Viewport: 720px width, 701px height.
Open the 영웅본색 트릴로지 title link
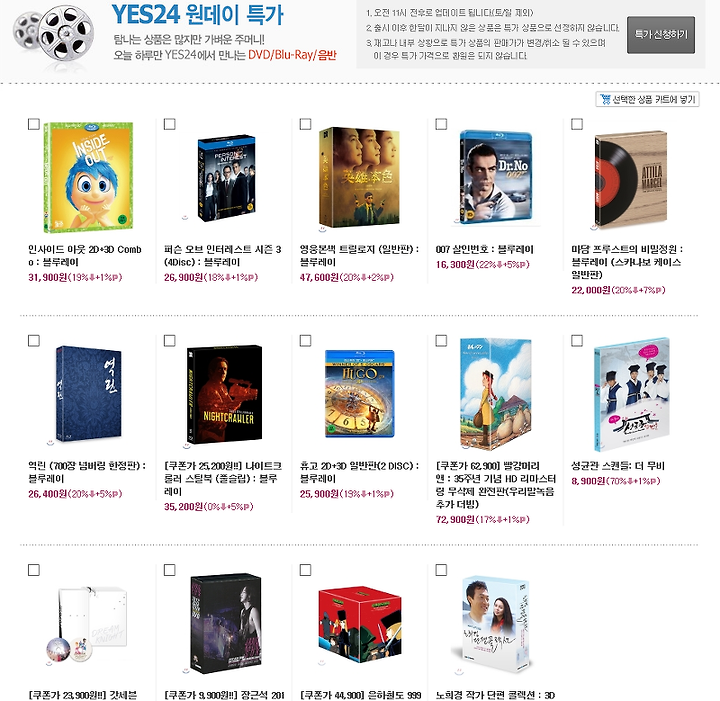point(360,256)
